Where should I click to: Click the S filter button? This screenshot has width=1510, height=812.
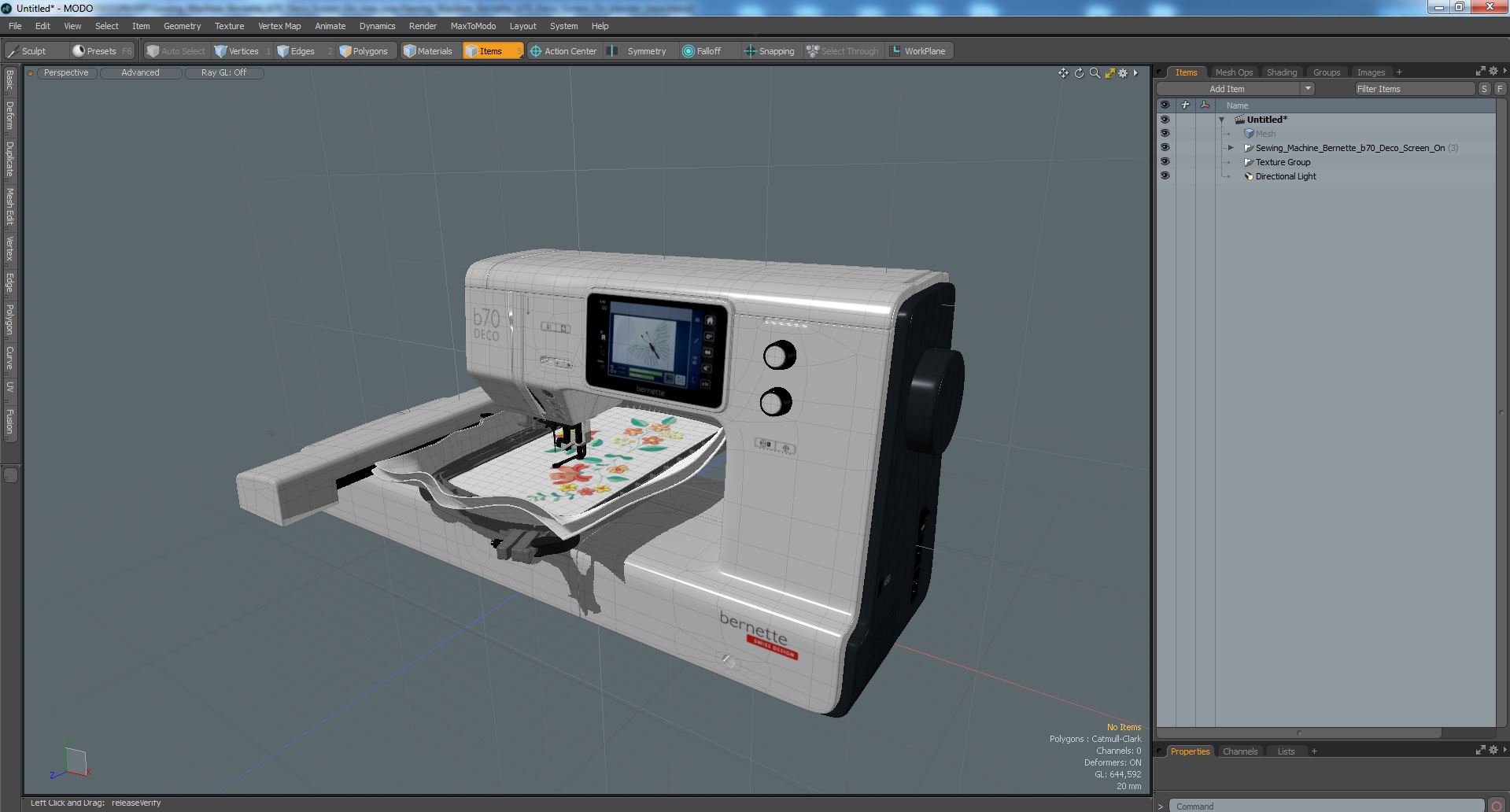[x=1484, y=89]
